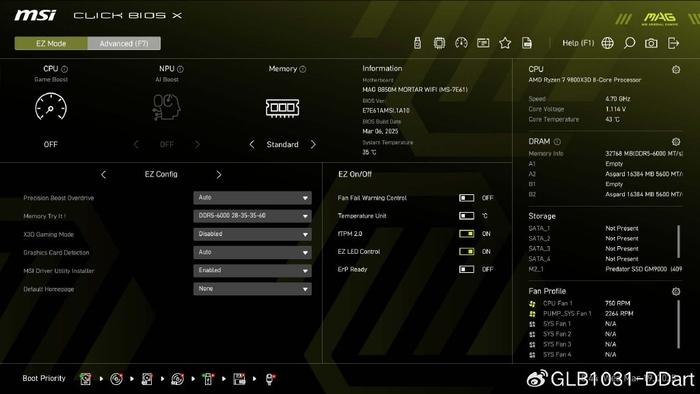Open the Precision Boost Overdrive dropdown
This screenshot has width=700, height=394.
tap(252, 198)
